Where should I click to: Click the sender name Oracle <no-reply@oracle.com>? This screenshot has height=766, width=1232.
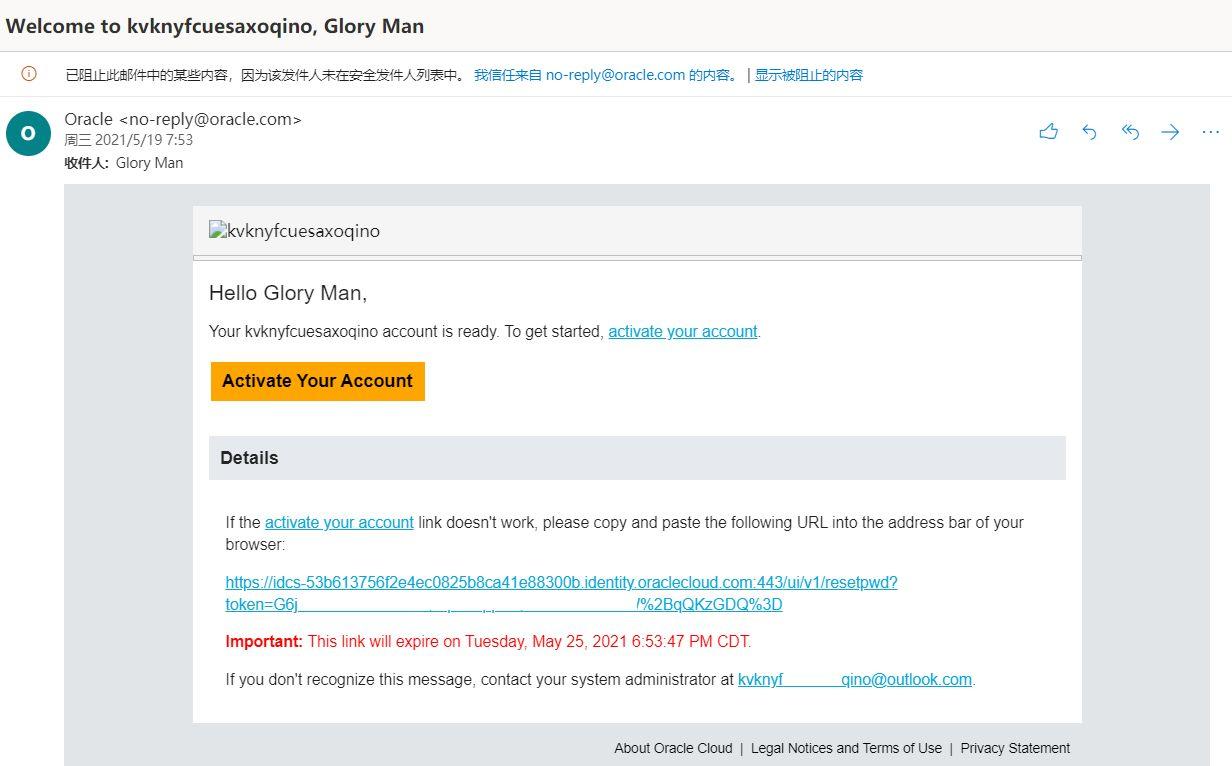183,119
